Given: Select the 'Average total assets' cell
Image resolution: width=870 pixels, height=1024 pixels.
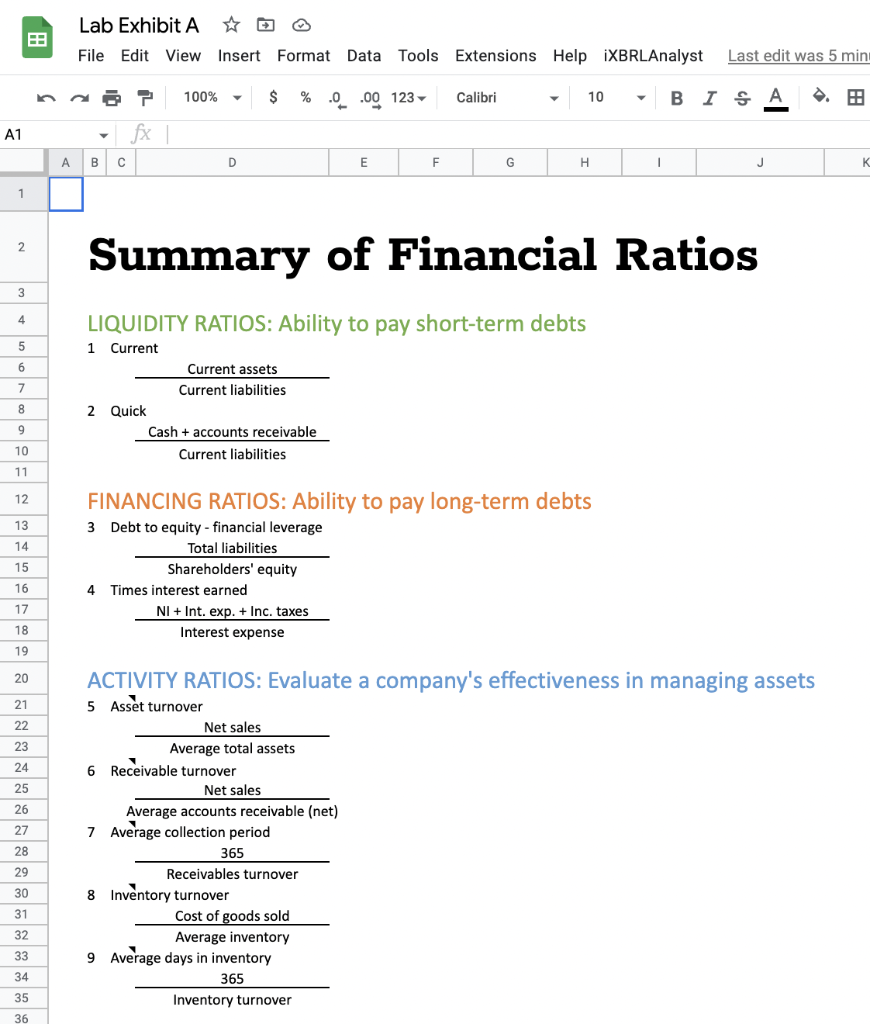Looking at the screenshot, I should tap(232, 748).
